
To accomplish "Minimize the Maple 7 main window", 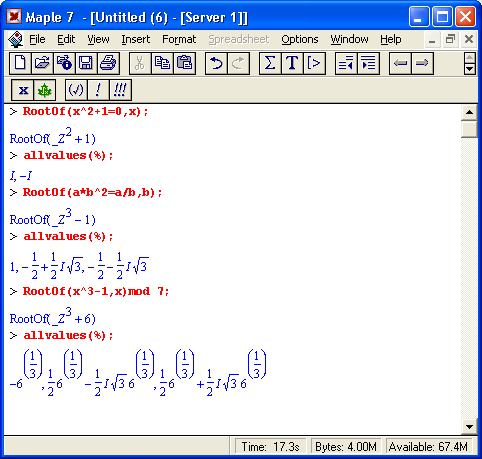I will click(x=419, y=17).
